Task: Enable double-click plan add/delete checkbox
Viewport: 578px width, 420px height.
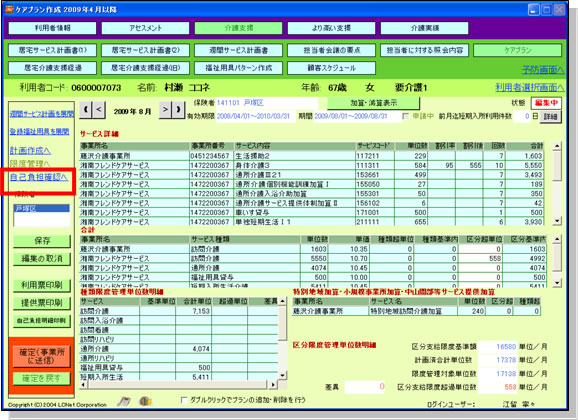Action: (184, 400)
